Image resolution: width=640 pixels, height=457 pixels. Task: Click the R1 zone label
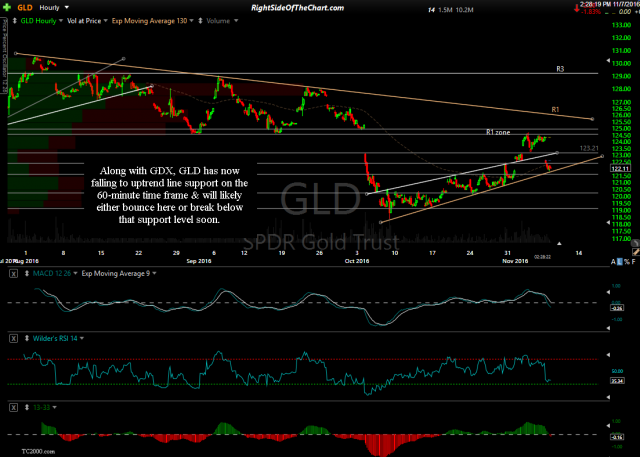pos(498,132)
